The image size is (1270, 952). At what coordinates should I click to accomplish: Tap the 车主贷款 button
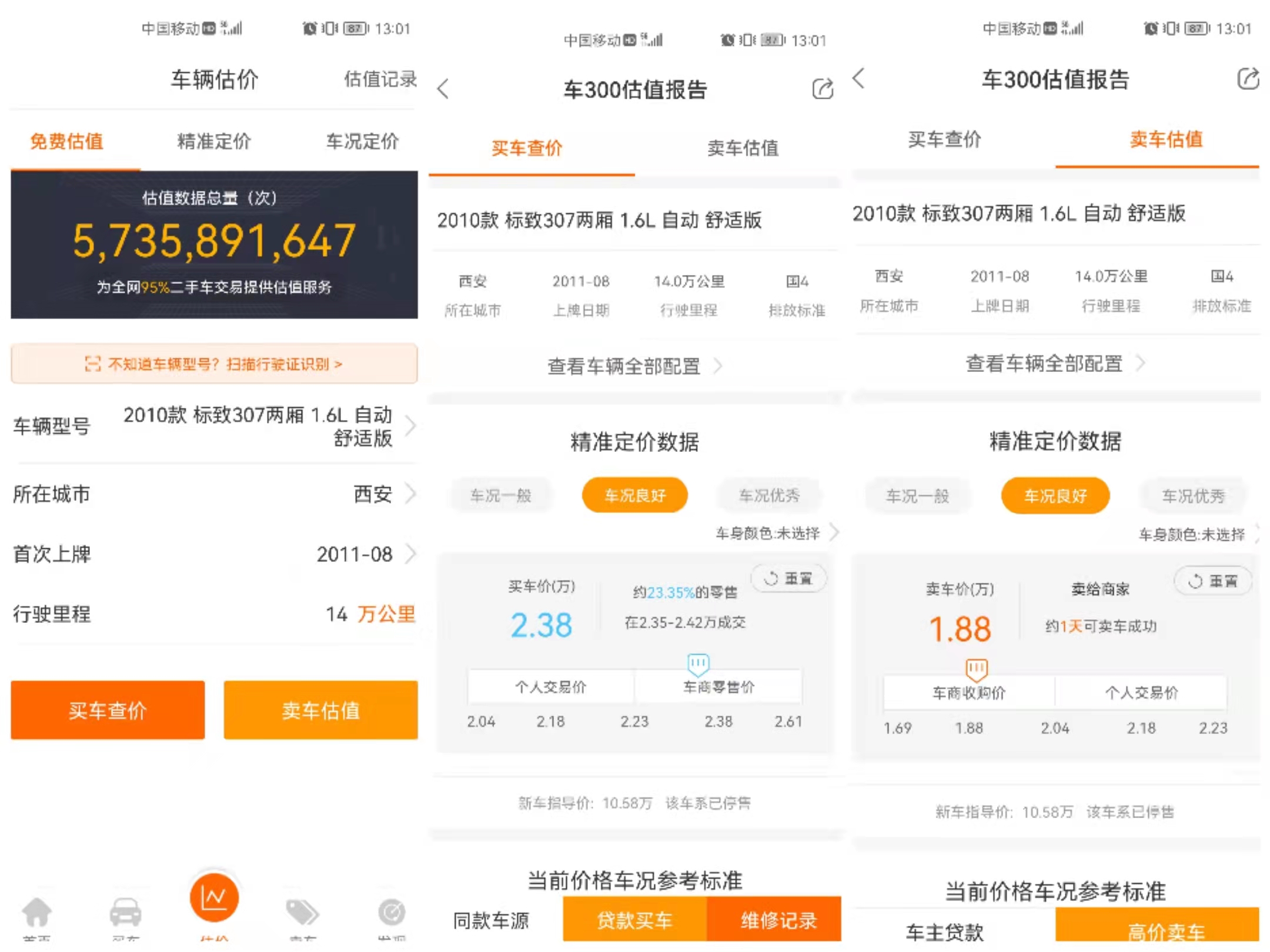(x=944, y=932)
